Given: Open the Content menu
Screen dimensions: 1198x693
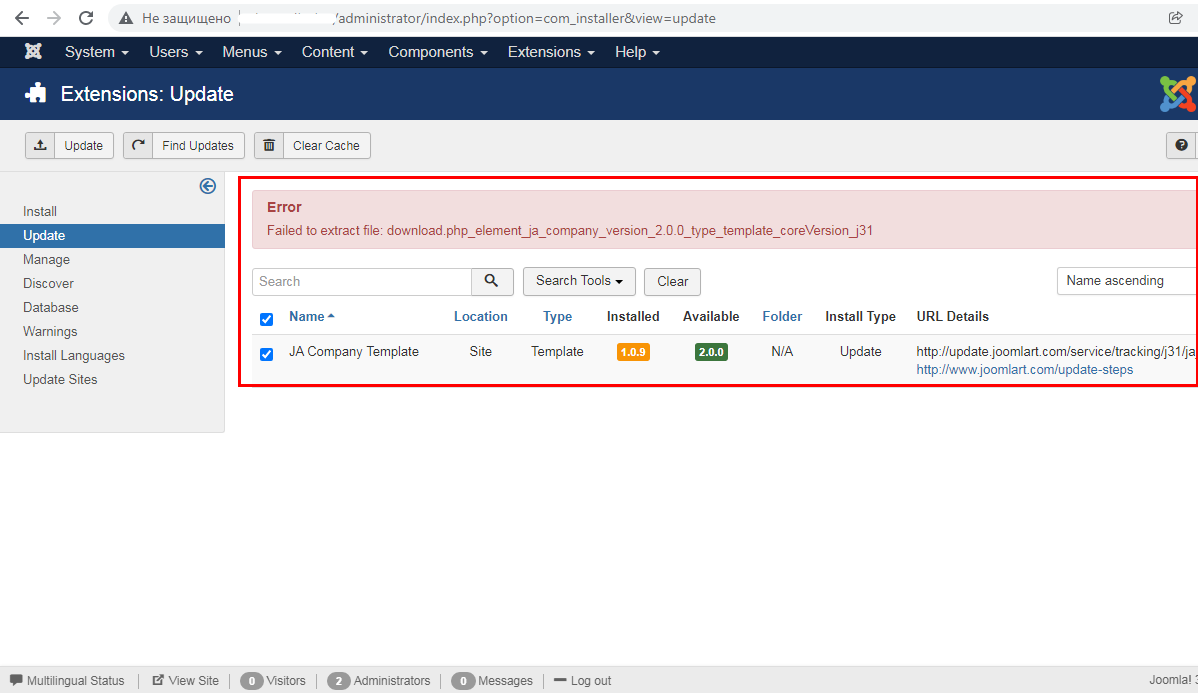Looking at the screenshot, I should (335, 52).
